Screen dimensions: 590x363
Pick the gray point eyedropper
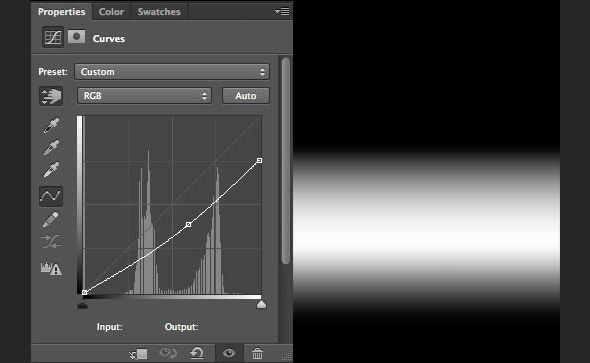coord(51,147)
